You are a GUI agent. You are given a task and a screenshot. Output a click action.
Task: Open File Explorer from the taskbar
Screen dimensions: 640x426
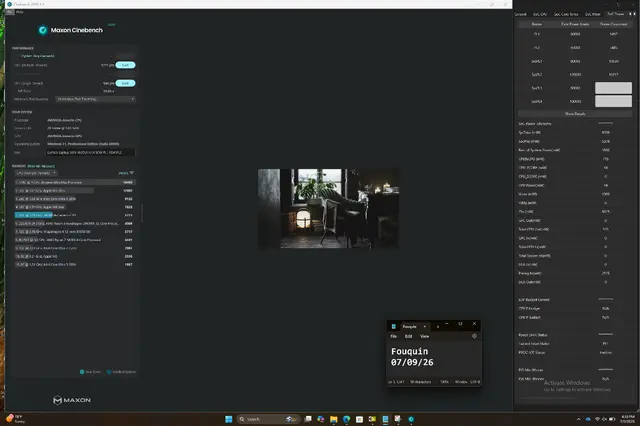pyautogui.click(x=334, y=419)
